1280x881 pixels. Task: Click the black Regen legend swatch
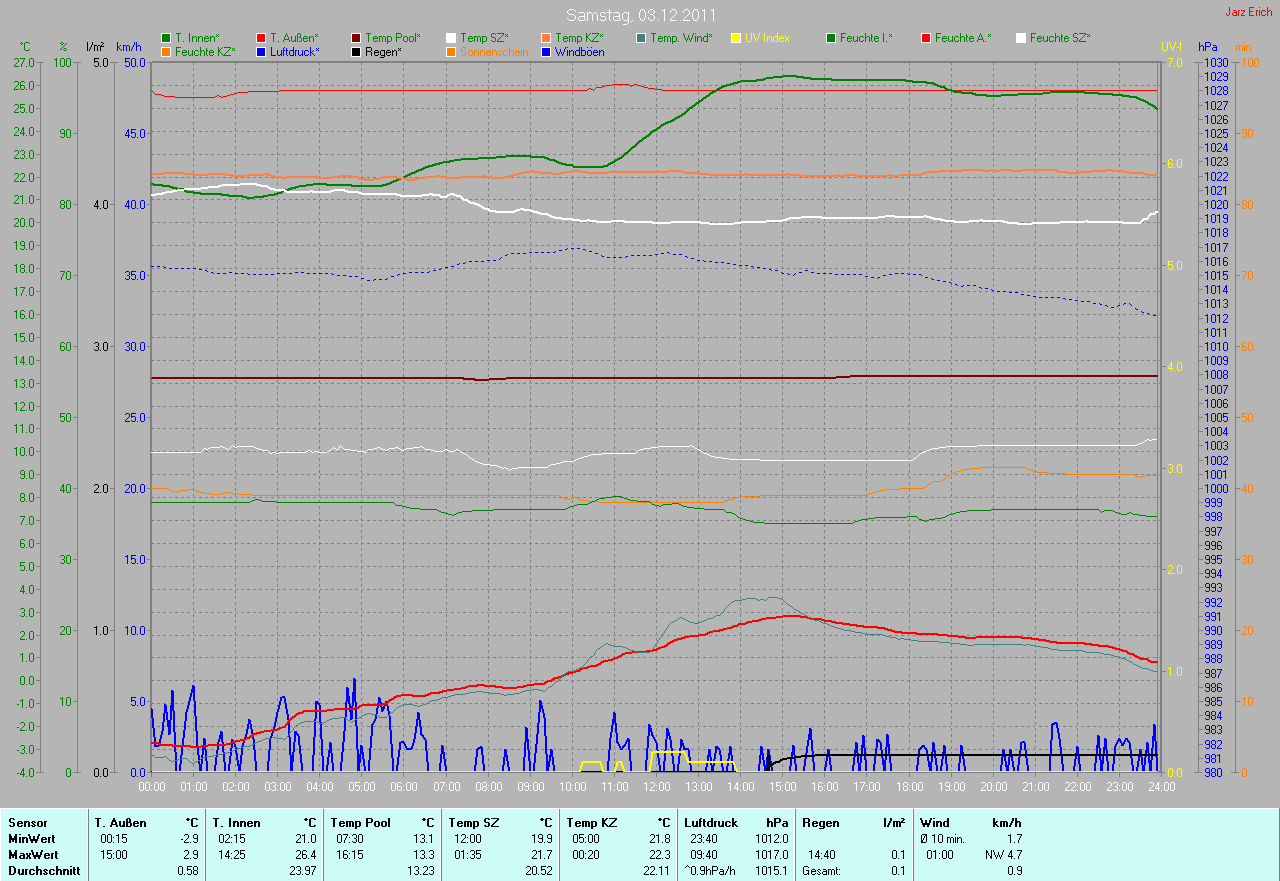[x=357, y=51]
